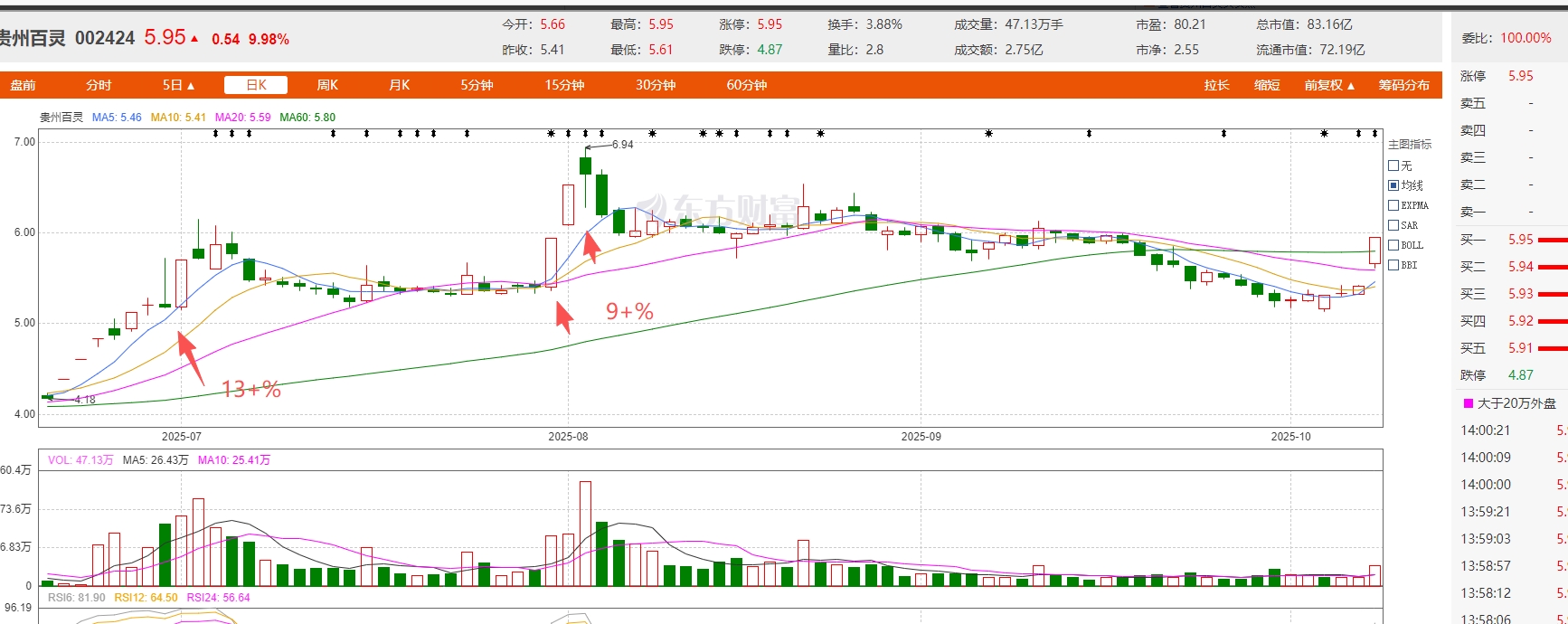Switch to the 周K weekly tab
Screen dimensions: 1568x624
click(327, 85)
